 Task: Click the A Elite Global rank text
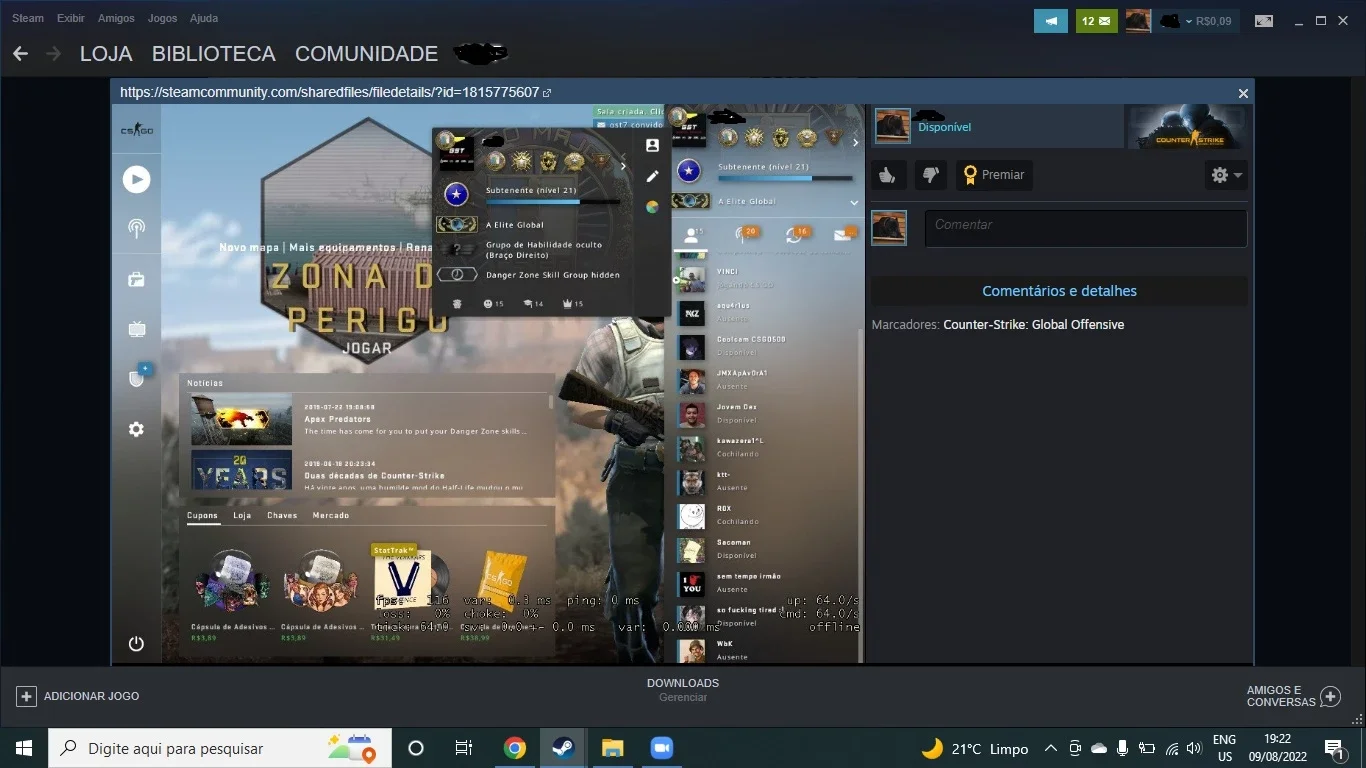tap(515, 225)
